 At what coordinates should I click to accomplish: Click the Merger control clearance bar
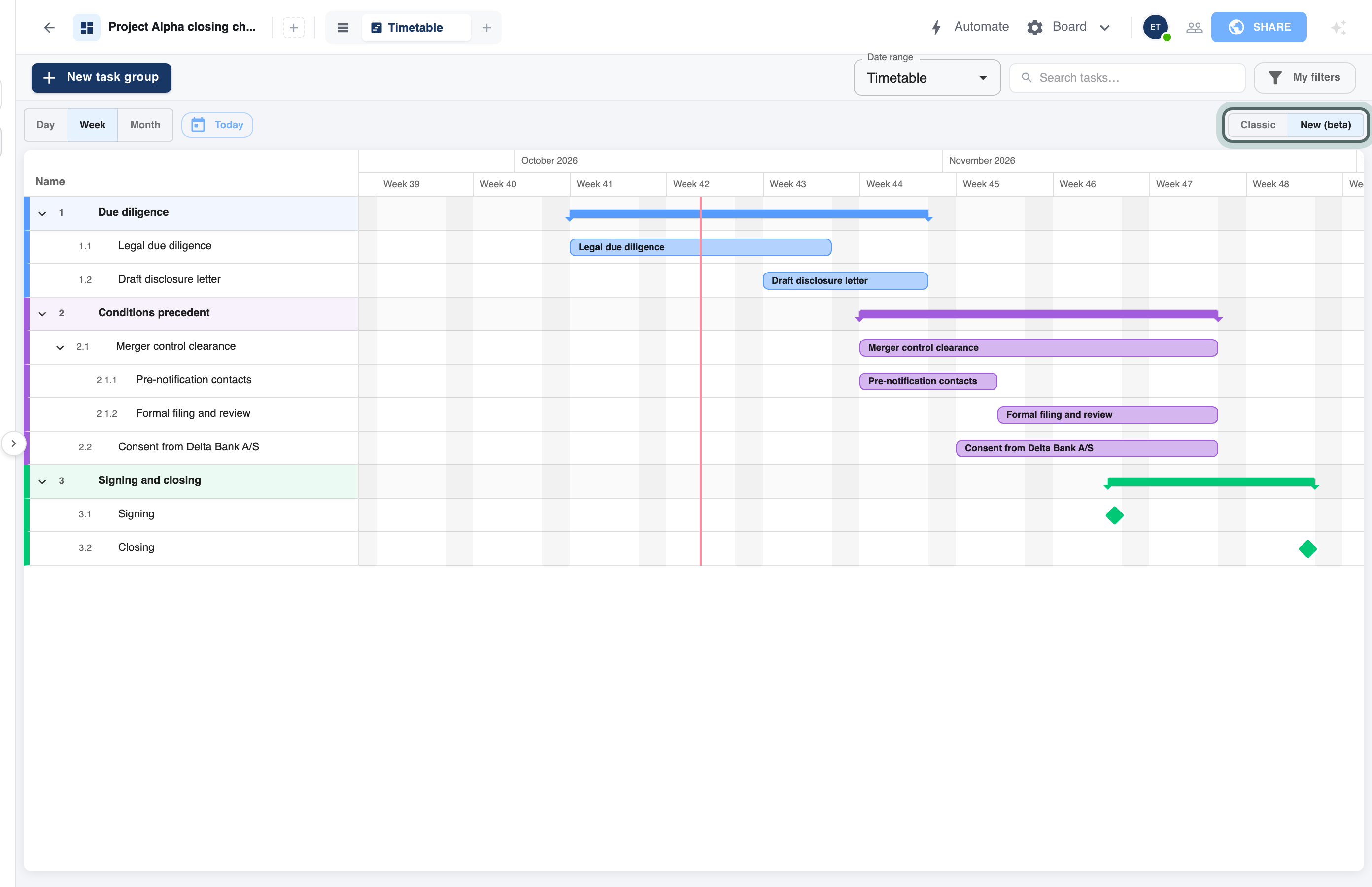[x=1038, y=348]
